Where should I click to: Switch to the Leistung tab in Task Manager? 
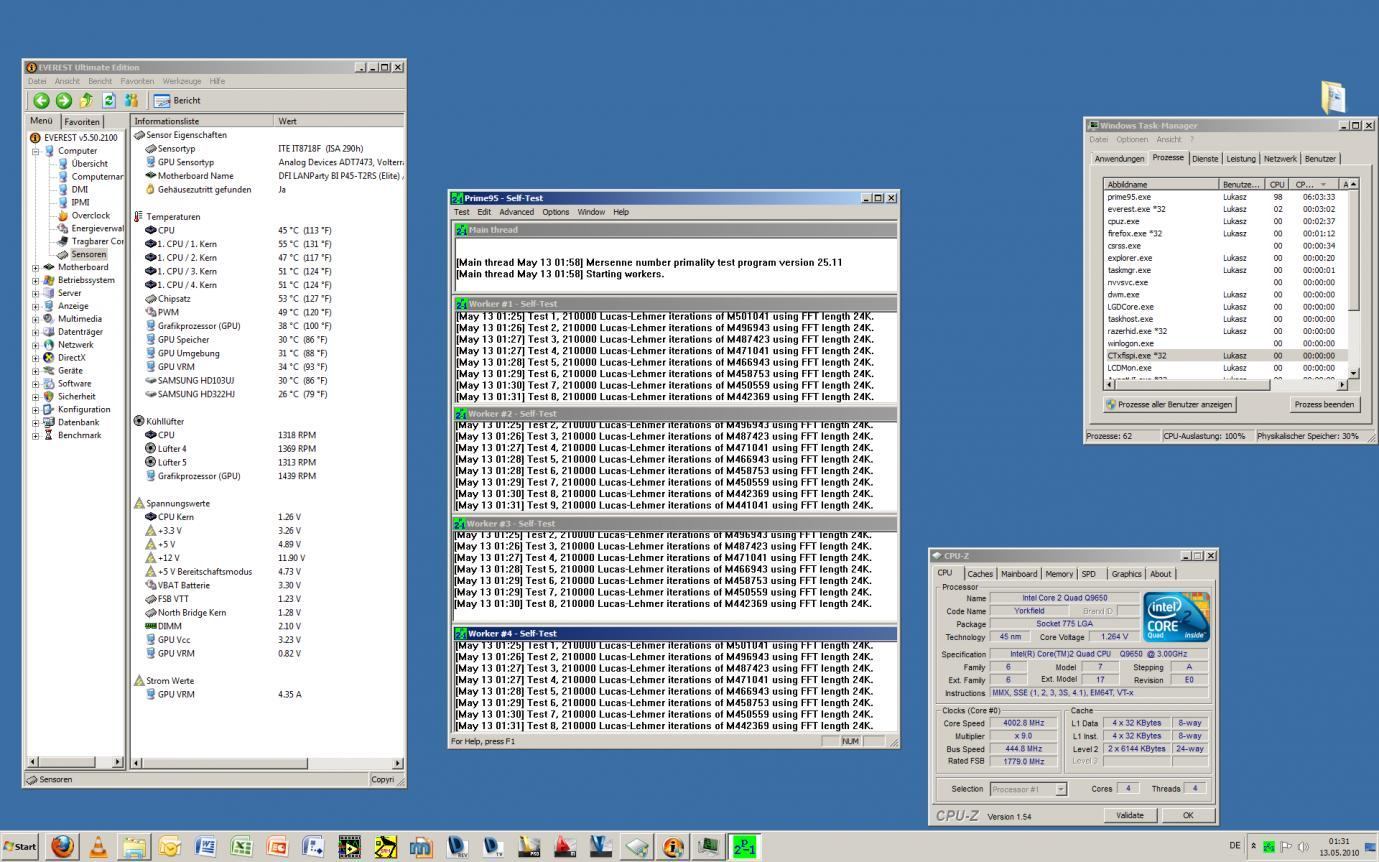(x=1241, y=159)
